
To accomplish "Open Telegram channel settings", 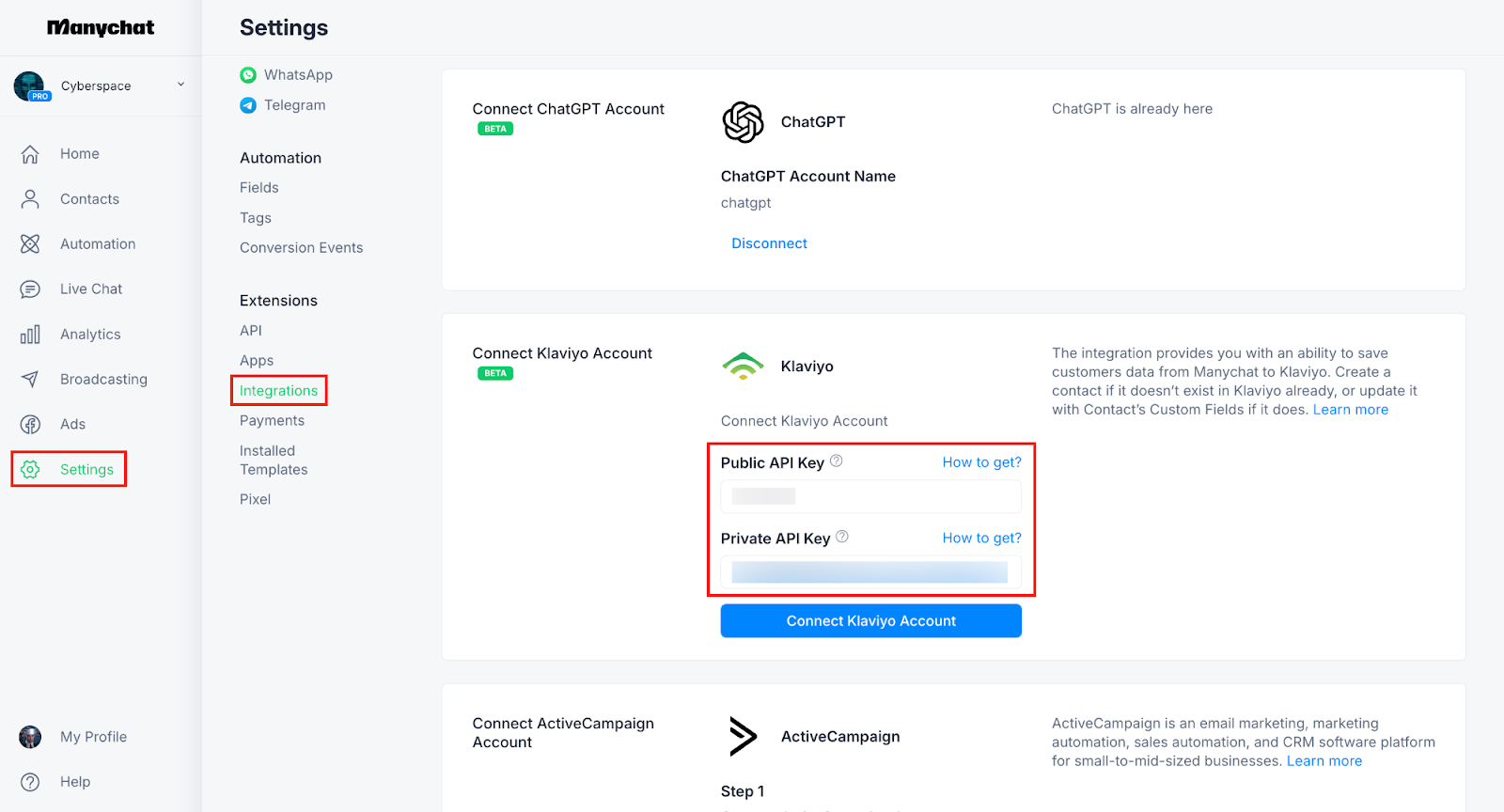I will tap(294, 105).
